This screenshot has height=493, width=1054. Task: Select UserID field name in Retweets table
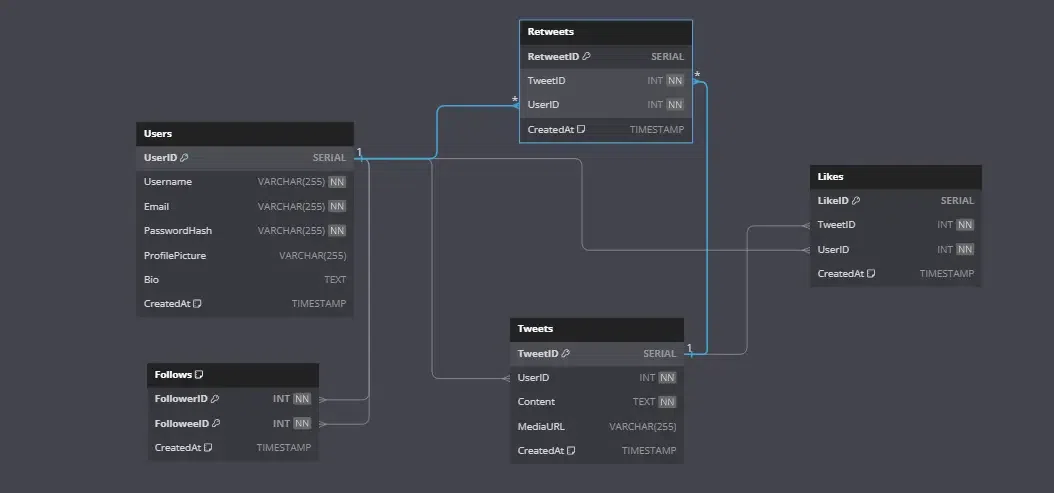(543, 105)
